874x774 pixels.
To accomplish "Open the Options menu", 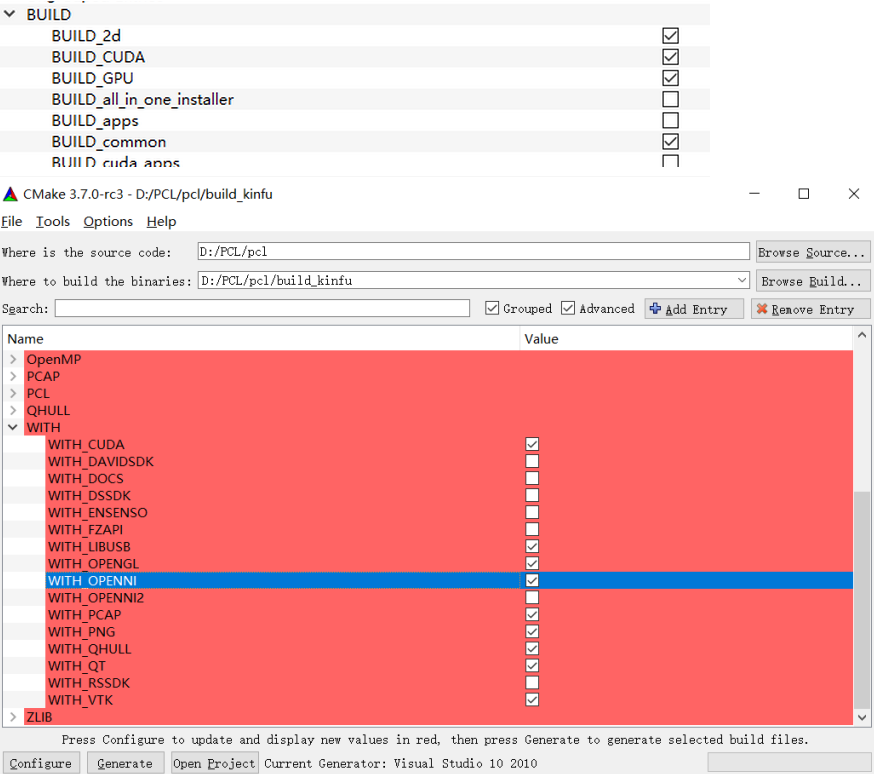I will point(108,221).
